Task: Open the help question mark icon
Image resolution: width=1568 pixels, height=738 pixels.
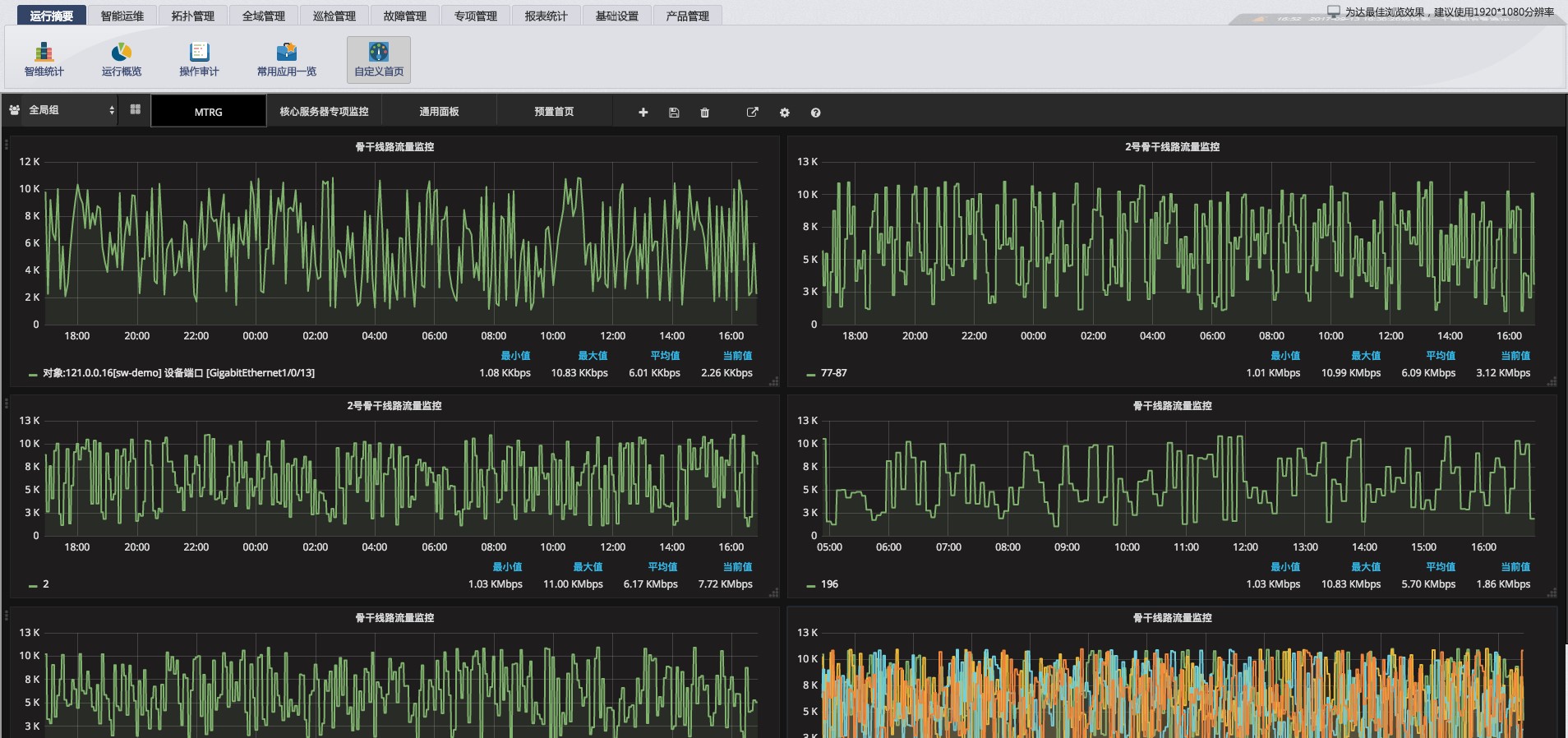Action: (815, 113)
